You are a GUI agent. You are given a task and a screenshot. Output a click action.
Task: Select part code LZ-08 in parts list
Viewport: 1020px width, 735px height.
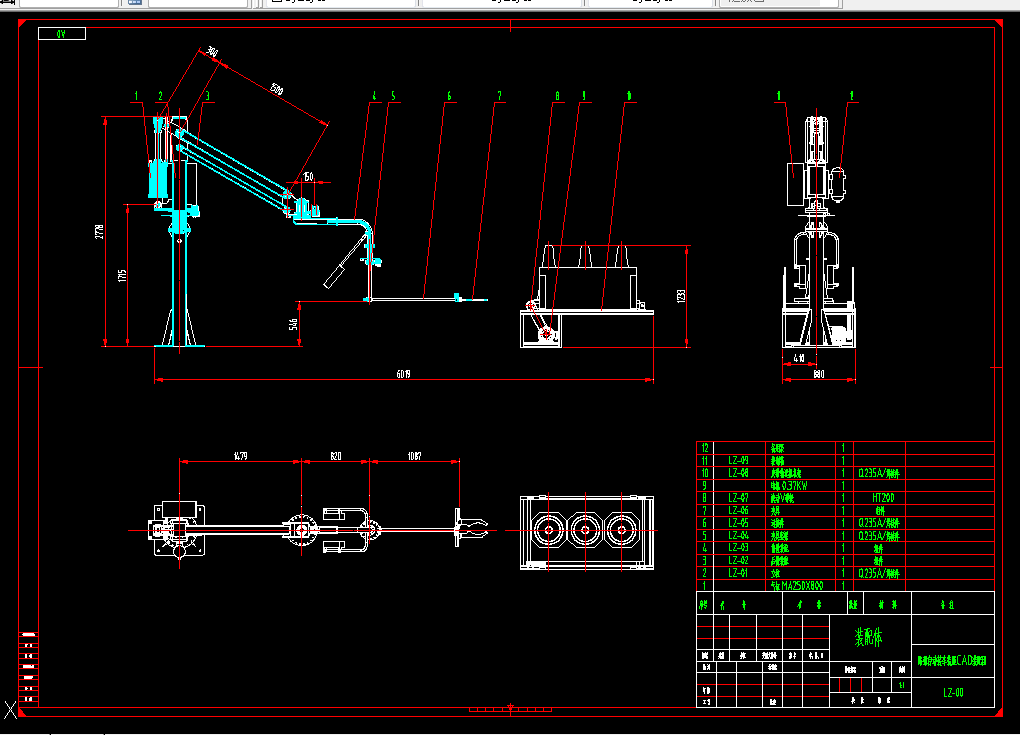coord(738,473)
